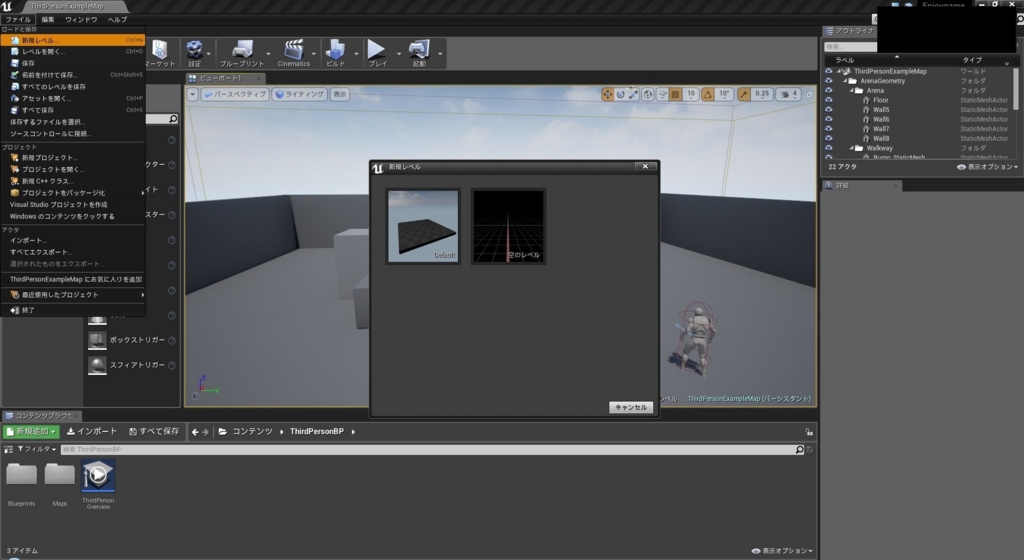
Task: Click the Content Browser lock icon
Action: [808, 432]
